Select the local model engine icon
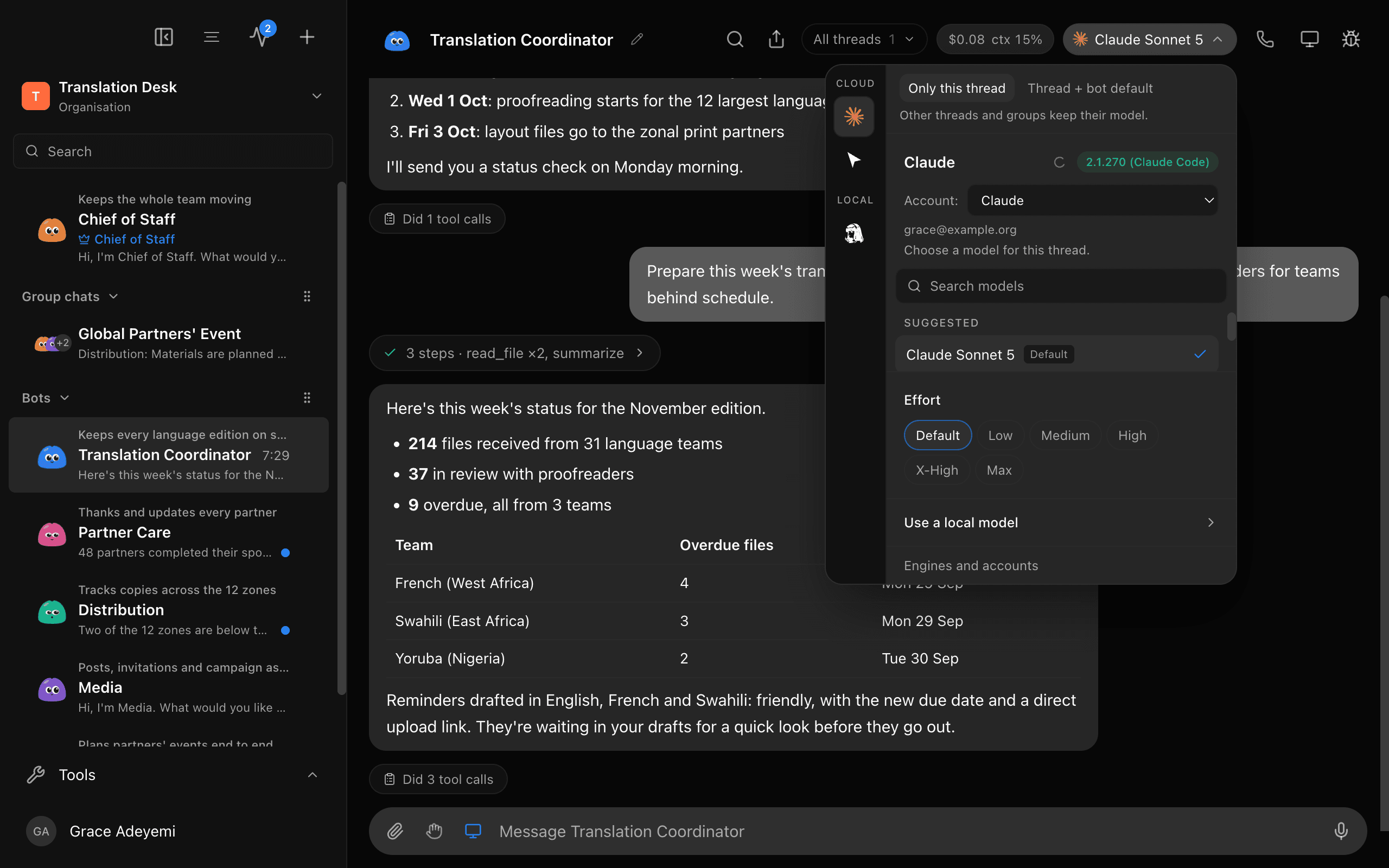The image size is (1389, 868). click(854, 234)
